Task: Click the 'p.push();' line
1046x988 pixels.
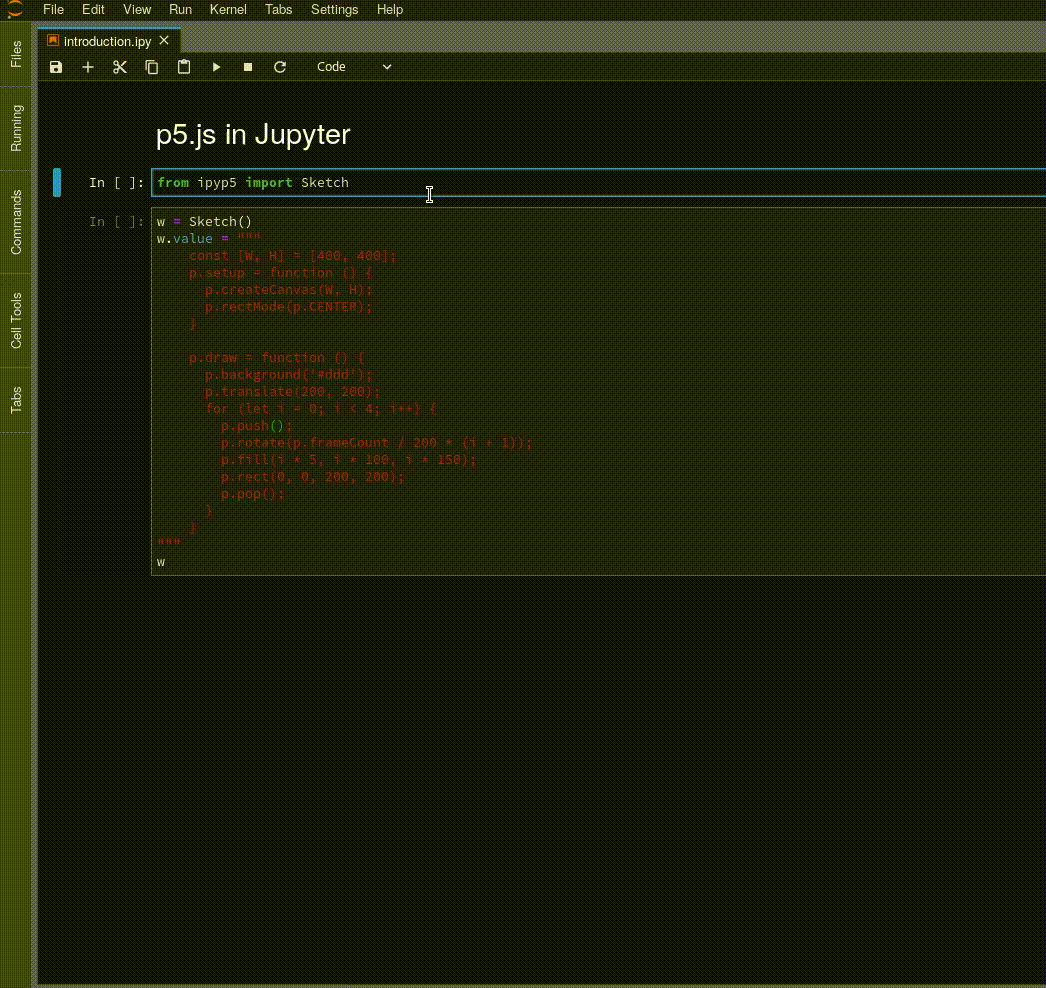Action: 257,426
